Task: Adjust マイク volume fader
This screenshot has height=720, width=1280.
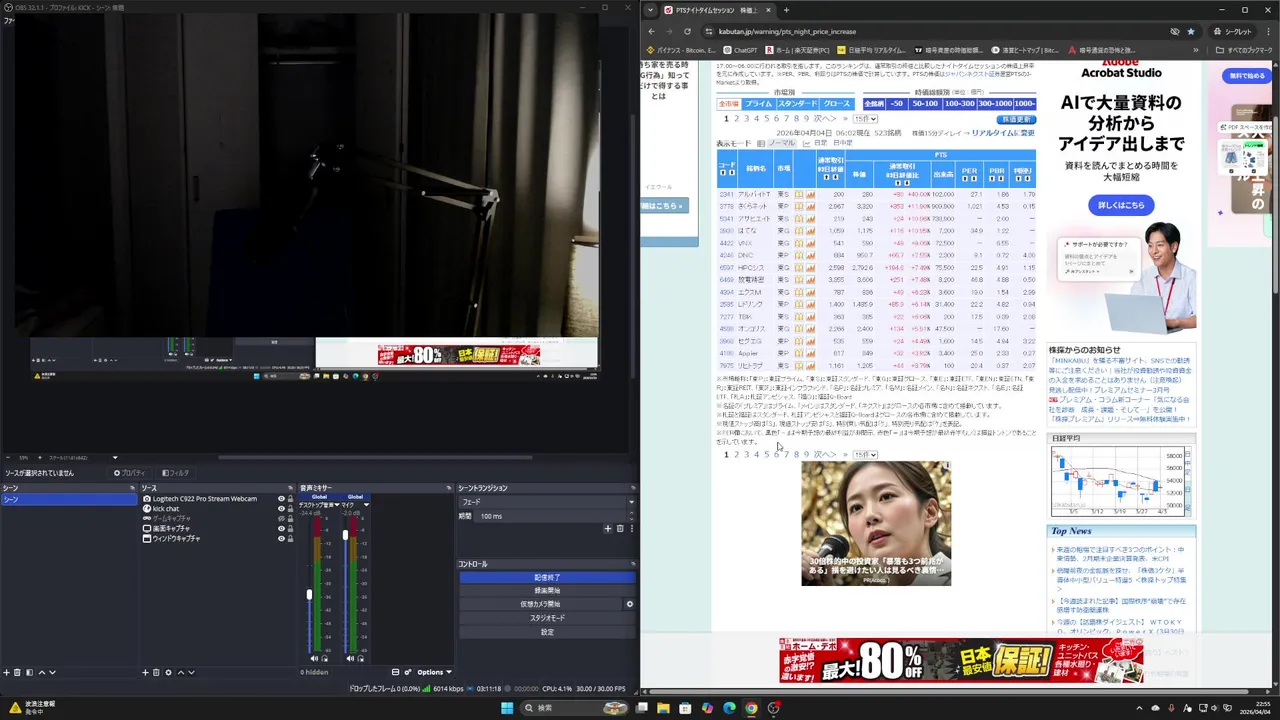Action: click(345, 535)
